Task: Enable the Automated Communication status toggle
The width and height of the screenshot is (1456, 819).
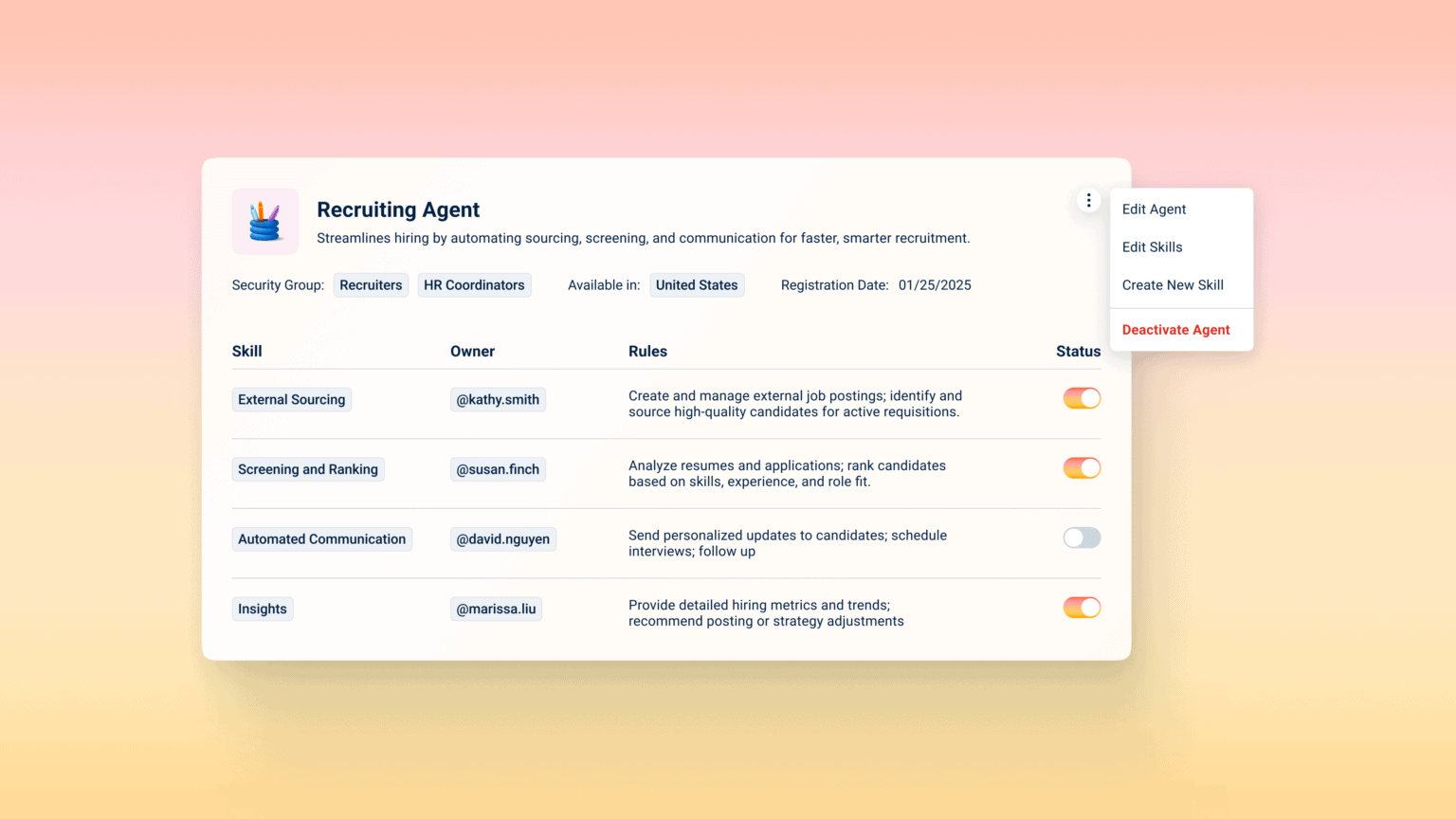Action: coord(1081,537)
